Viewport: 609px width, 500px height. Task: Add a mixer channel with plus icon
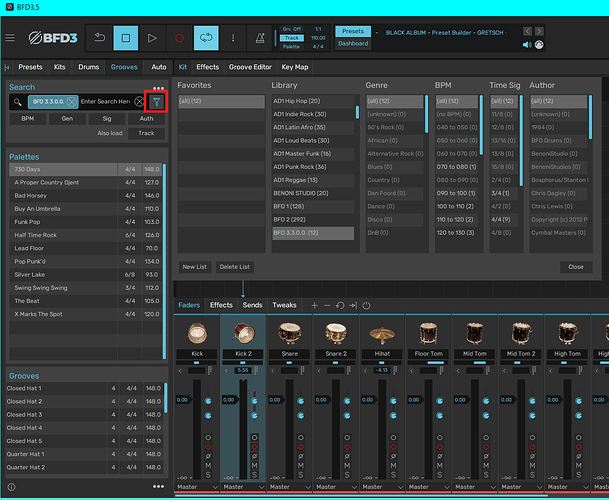pyautogui.click(x=314, y=305)
